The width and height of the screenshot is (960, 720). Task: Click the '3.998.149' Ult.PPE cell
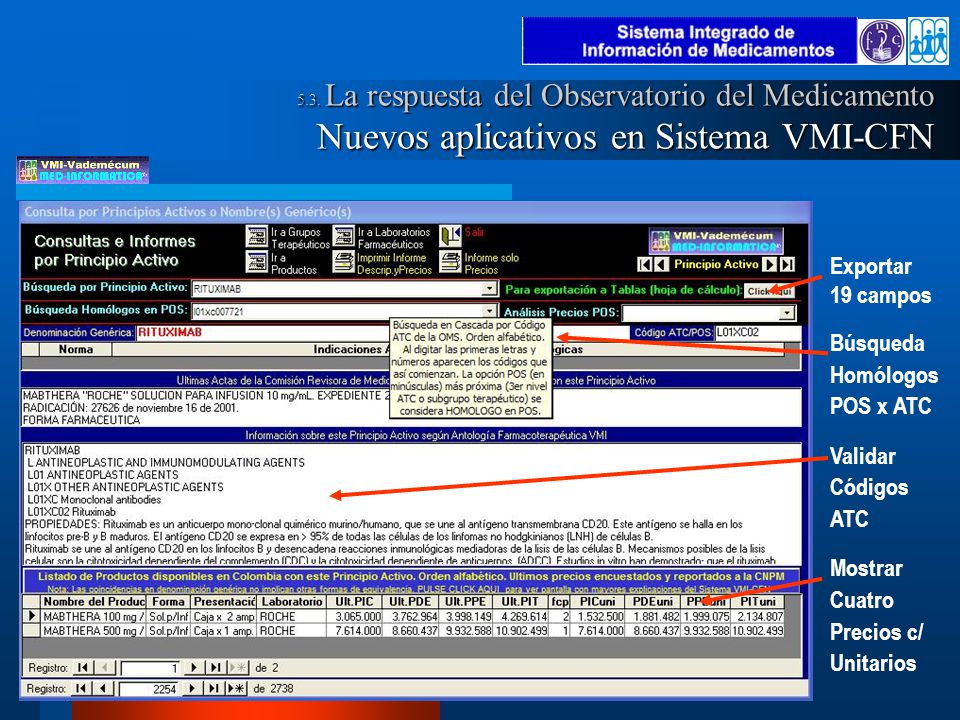coord(465,617)
